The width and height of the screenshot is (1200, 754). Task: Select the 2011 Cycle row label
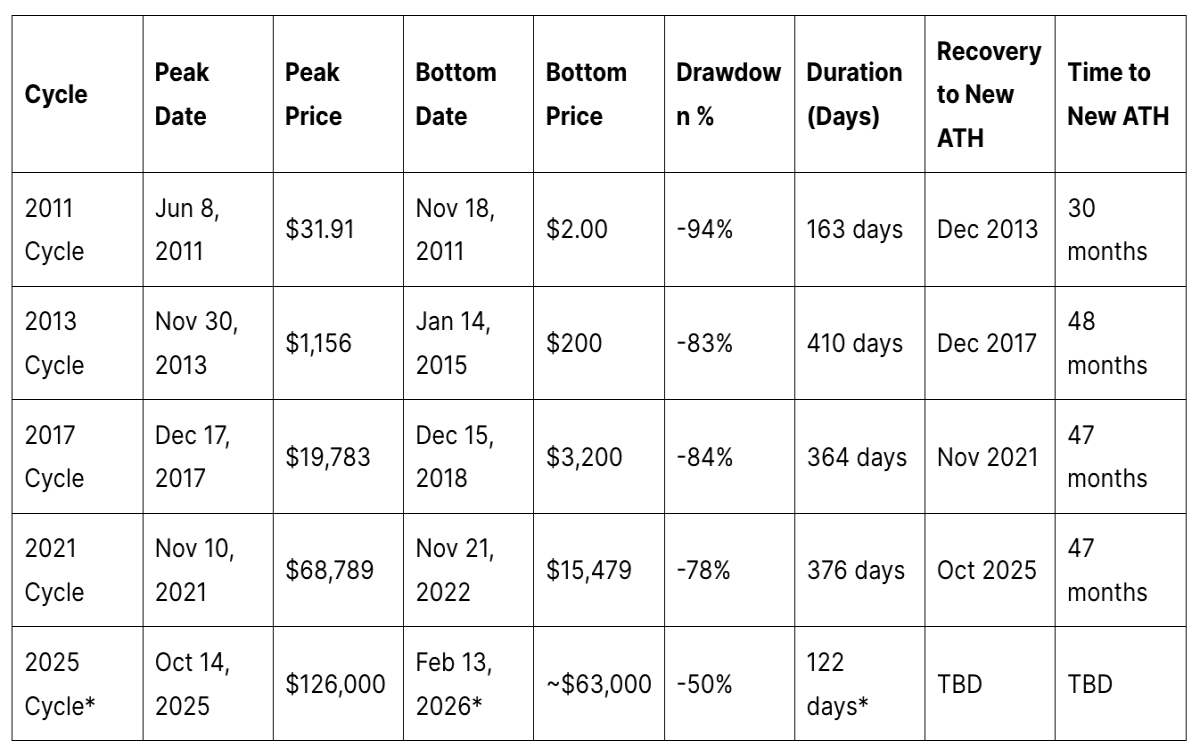click(54, 229)
